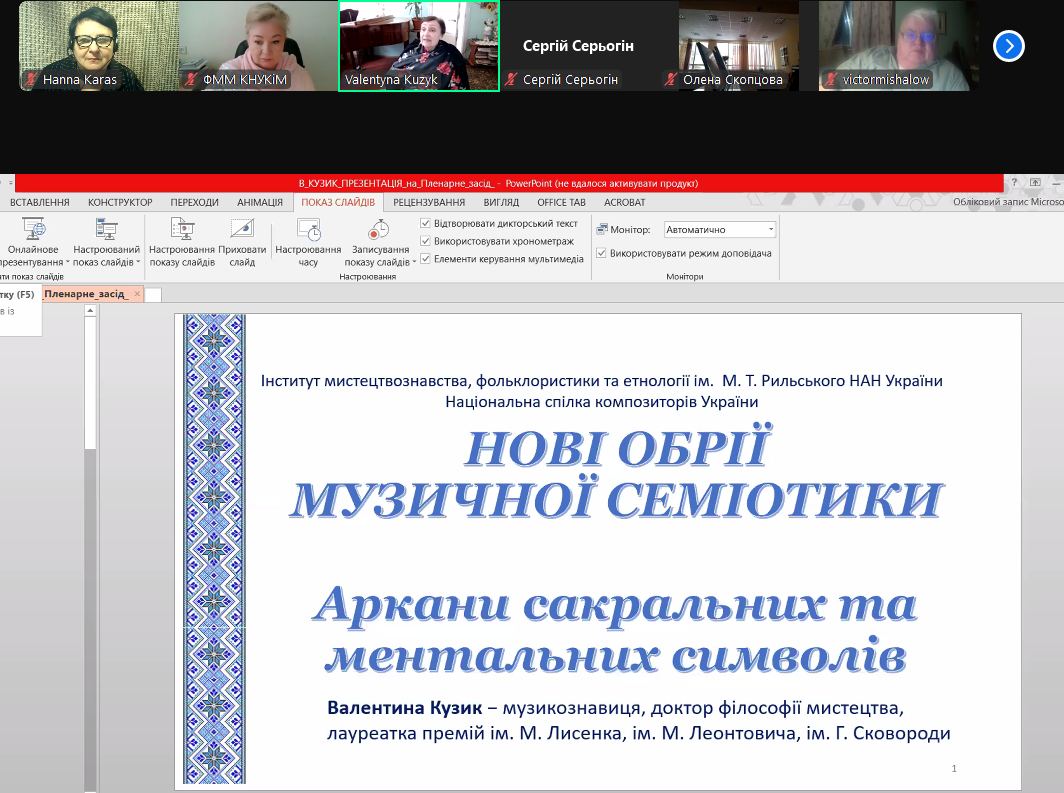Close the Пленарне_засід document tab

tap(137, 294)
